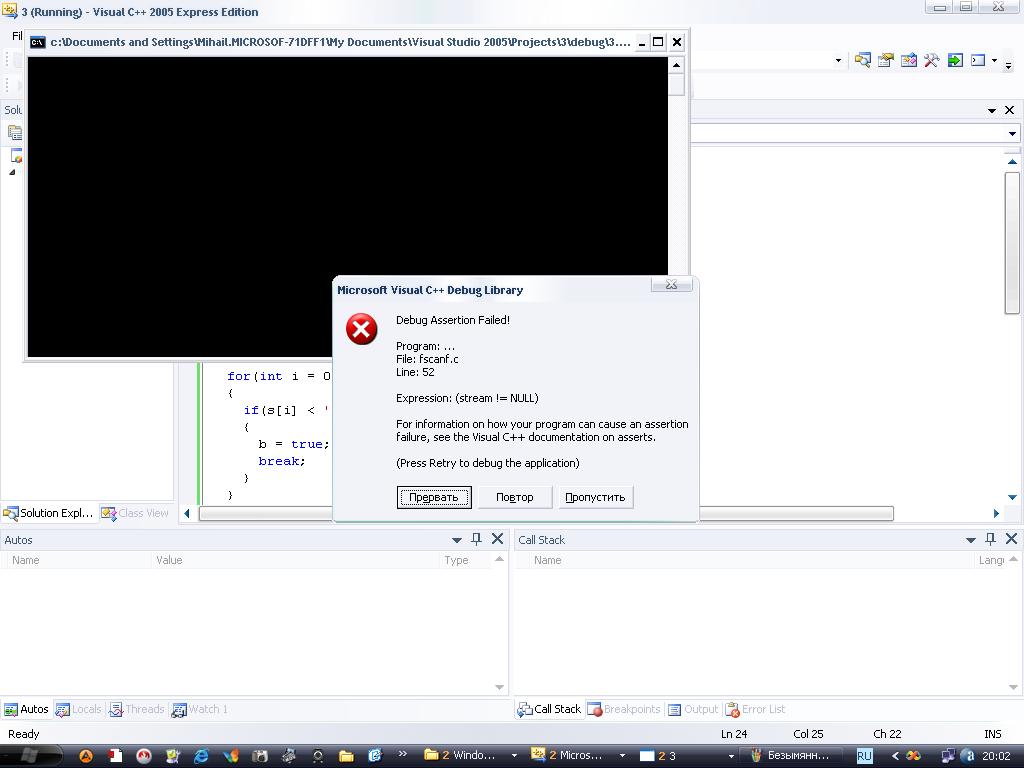
Task: Open the Autos panel window position dropdown
Action: point(456,540)
